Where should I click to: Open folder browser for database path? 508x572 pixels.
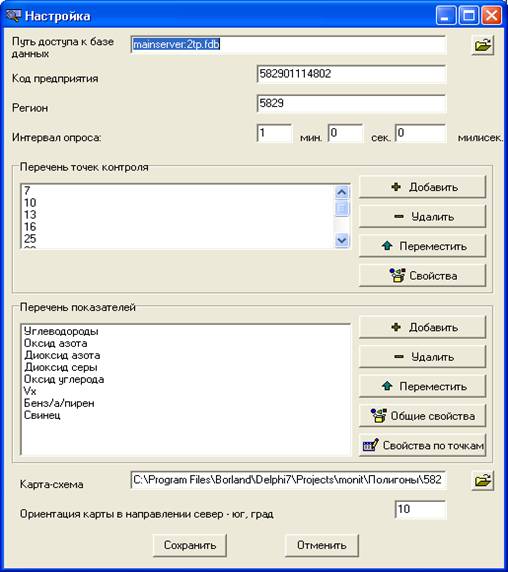click(482, 46)
